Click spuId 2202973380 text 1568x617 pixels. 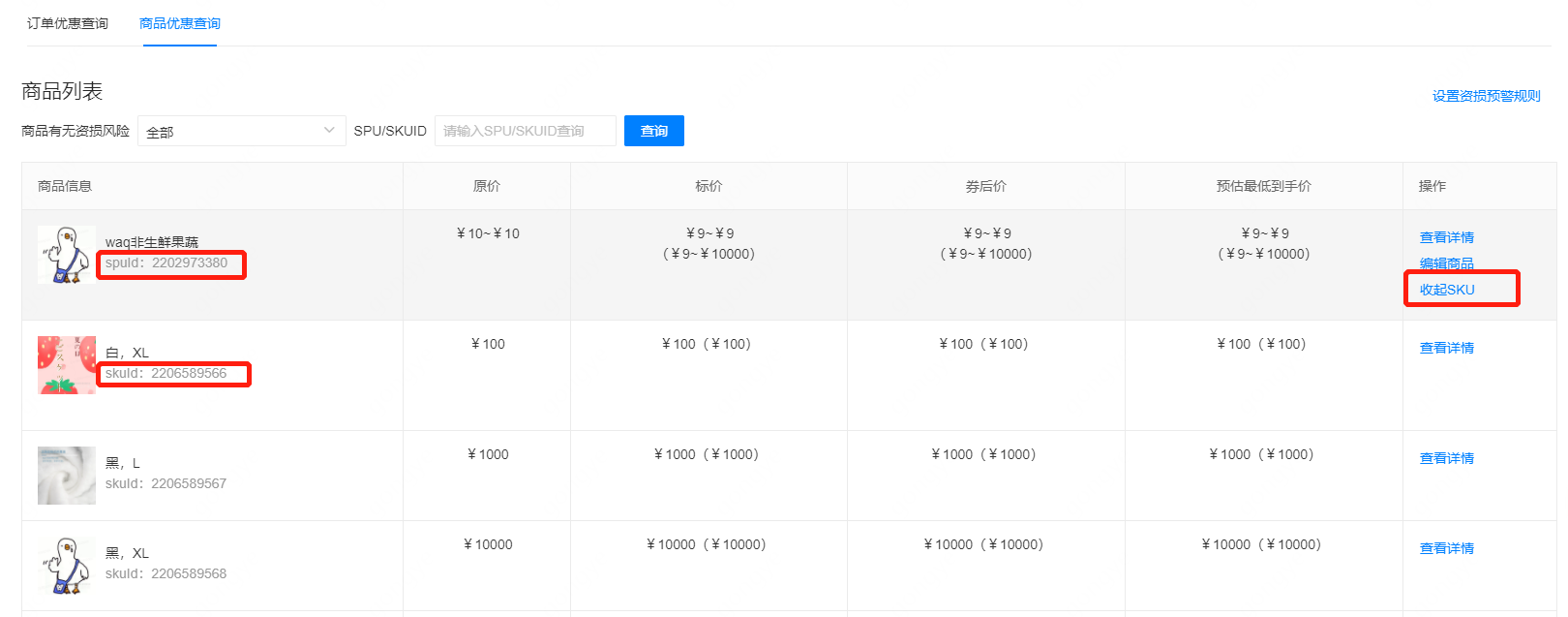(x=166, y=262)
